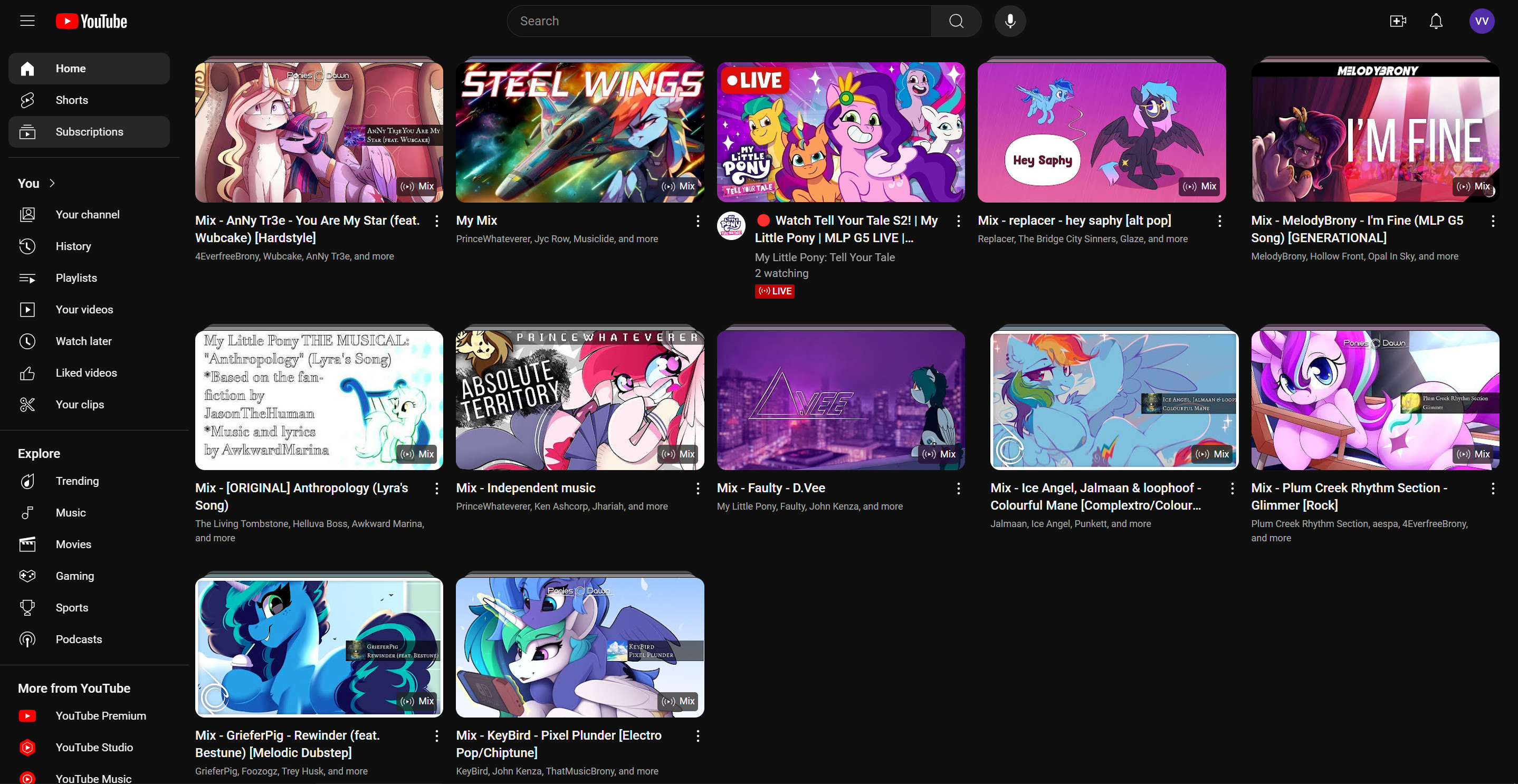Open options for Faulty D.Vee mix

point(959,489)
